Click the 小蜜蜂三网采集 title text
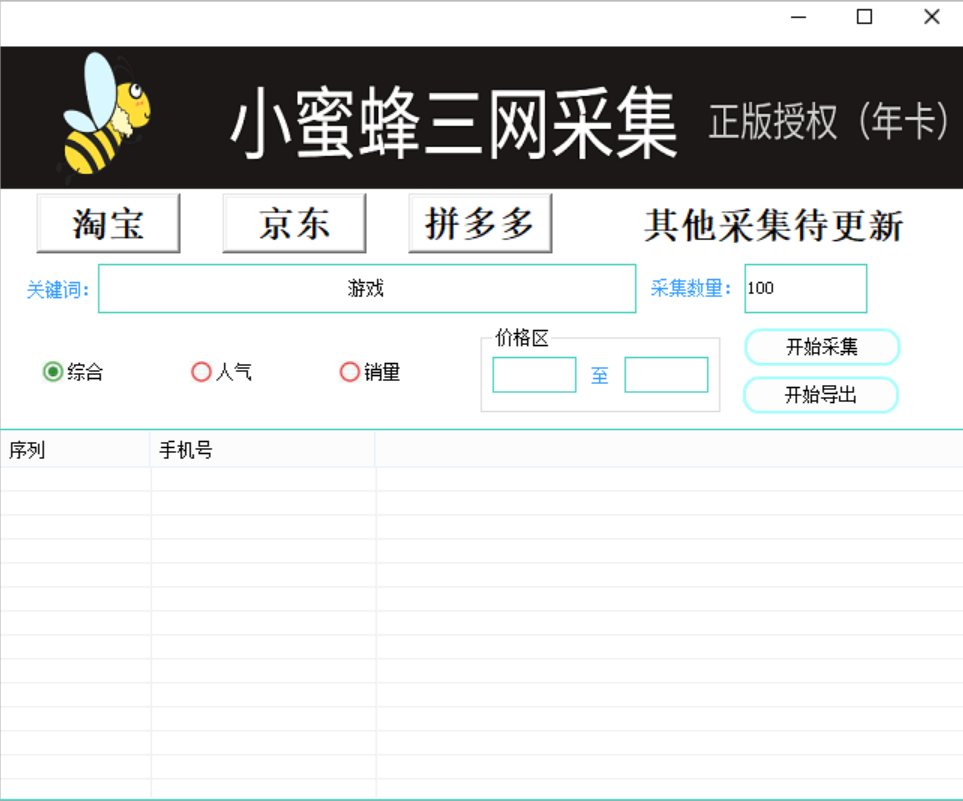The height and width of the screenshot is (801, 963). pyautogui.click(x=455, y=117)
